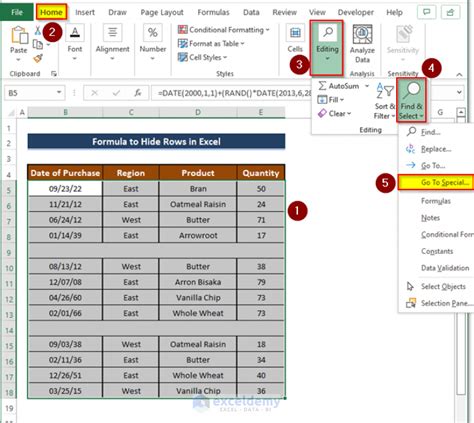The width and height of the screenshot is (474, 423).
Task: Switch to the Data tab
Action: coord(251,12)
